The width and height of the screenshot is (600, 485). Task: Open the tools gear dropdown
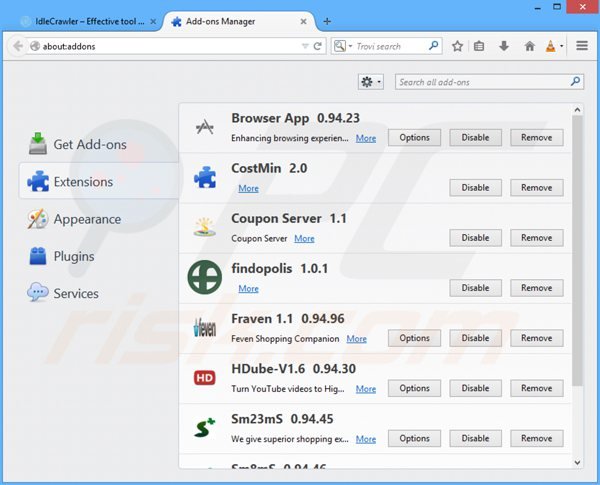point(371,82)
